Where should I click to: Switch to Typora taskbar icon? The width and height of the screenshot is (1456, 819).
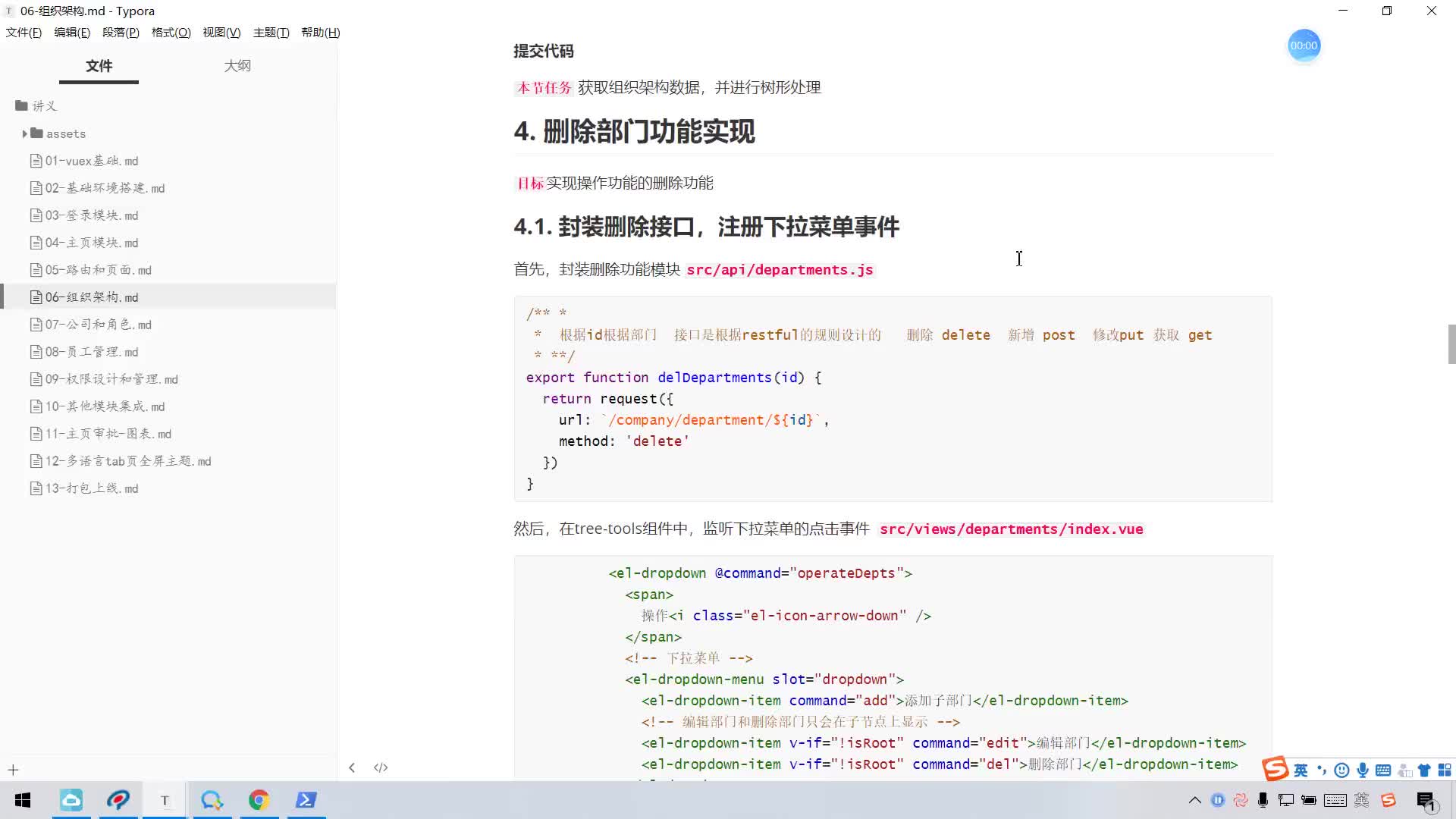165,800
